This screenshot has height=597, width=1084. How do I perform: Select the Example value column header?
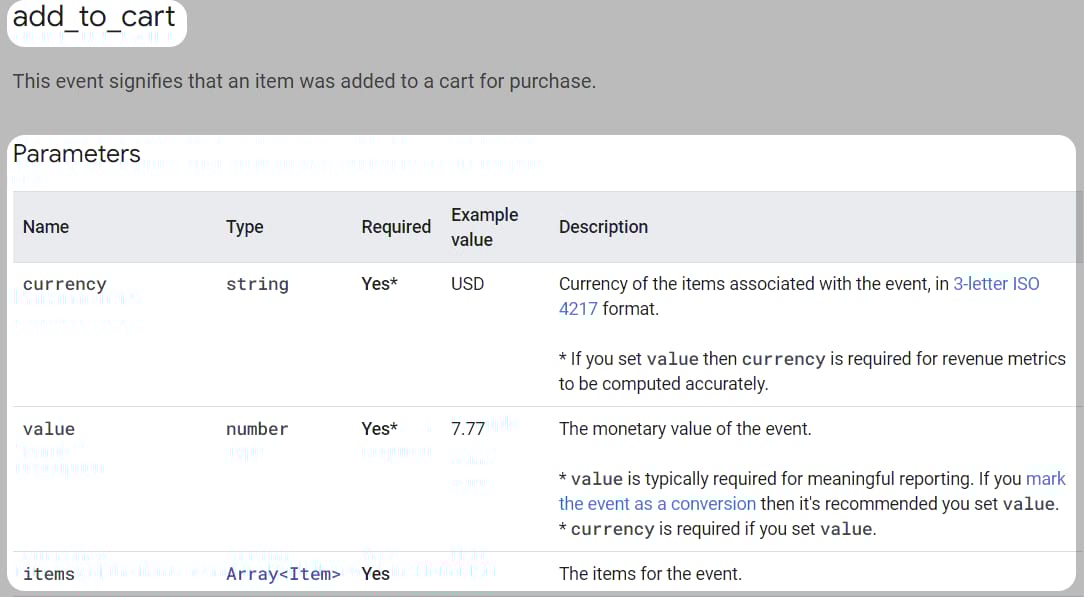[485, 227]
